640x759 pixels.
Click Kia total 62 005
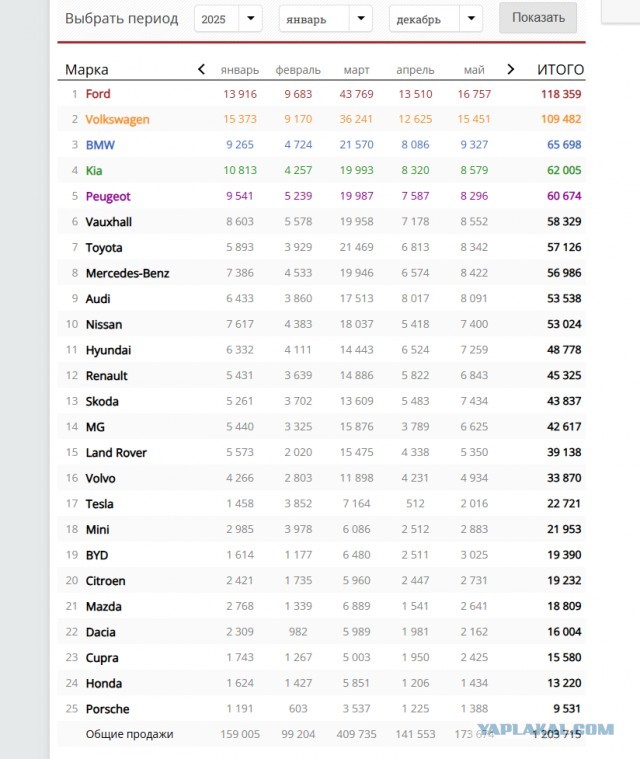click(564, 171)
